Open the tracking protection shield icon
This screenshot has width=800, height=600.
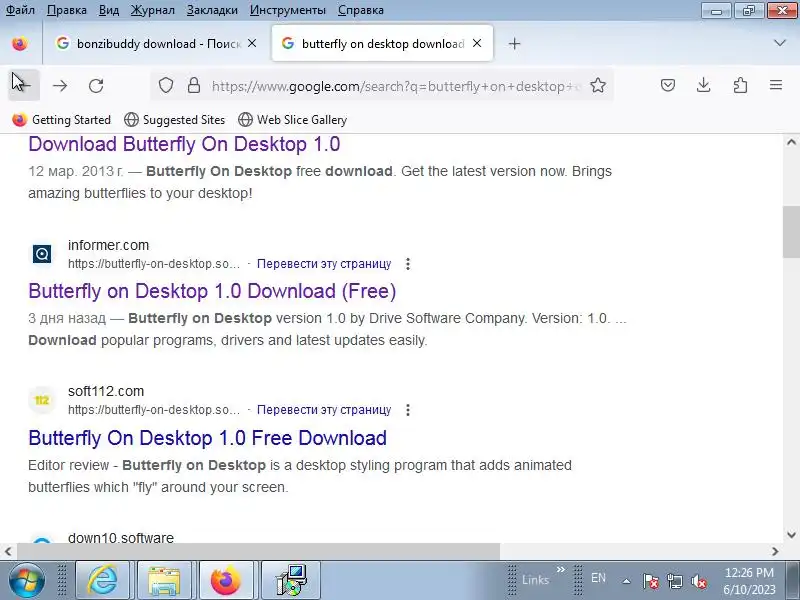166,85
